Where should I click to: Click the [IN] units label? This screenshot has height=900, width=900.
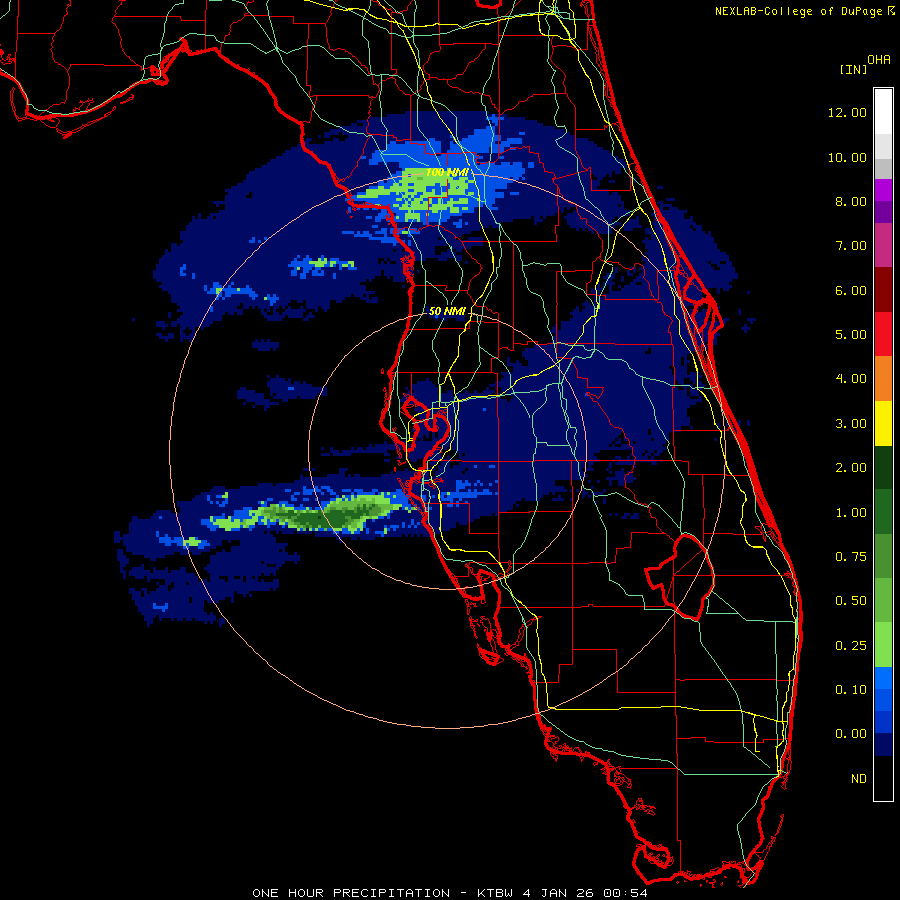click(x=853, y=69)
